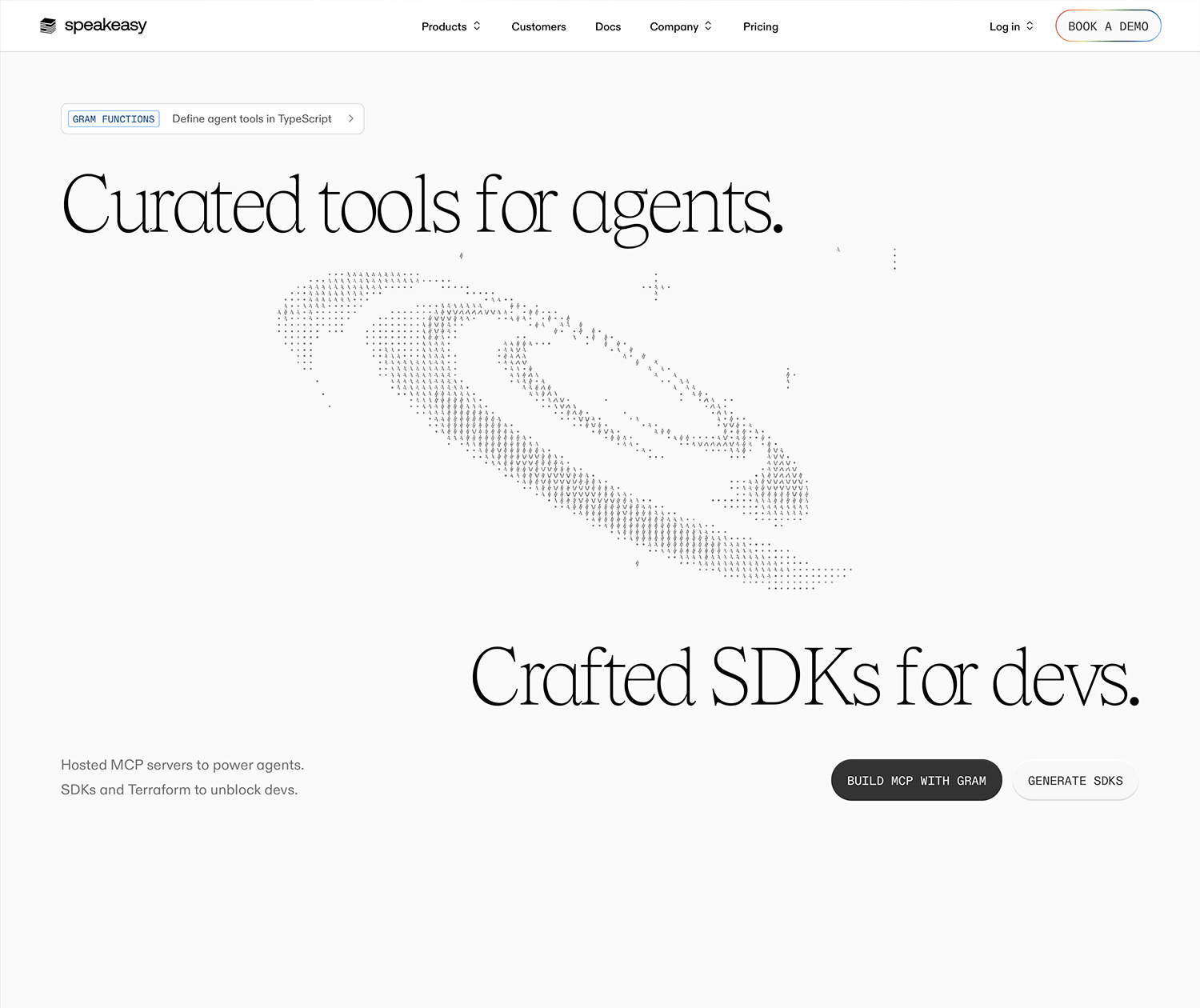Click the BOOK A DEMO button

click(1108, 26)
